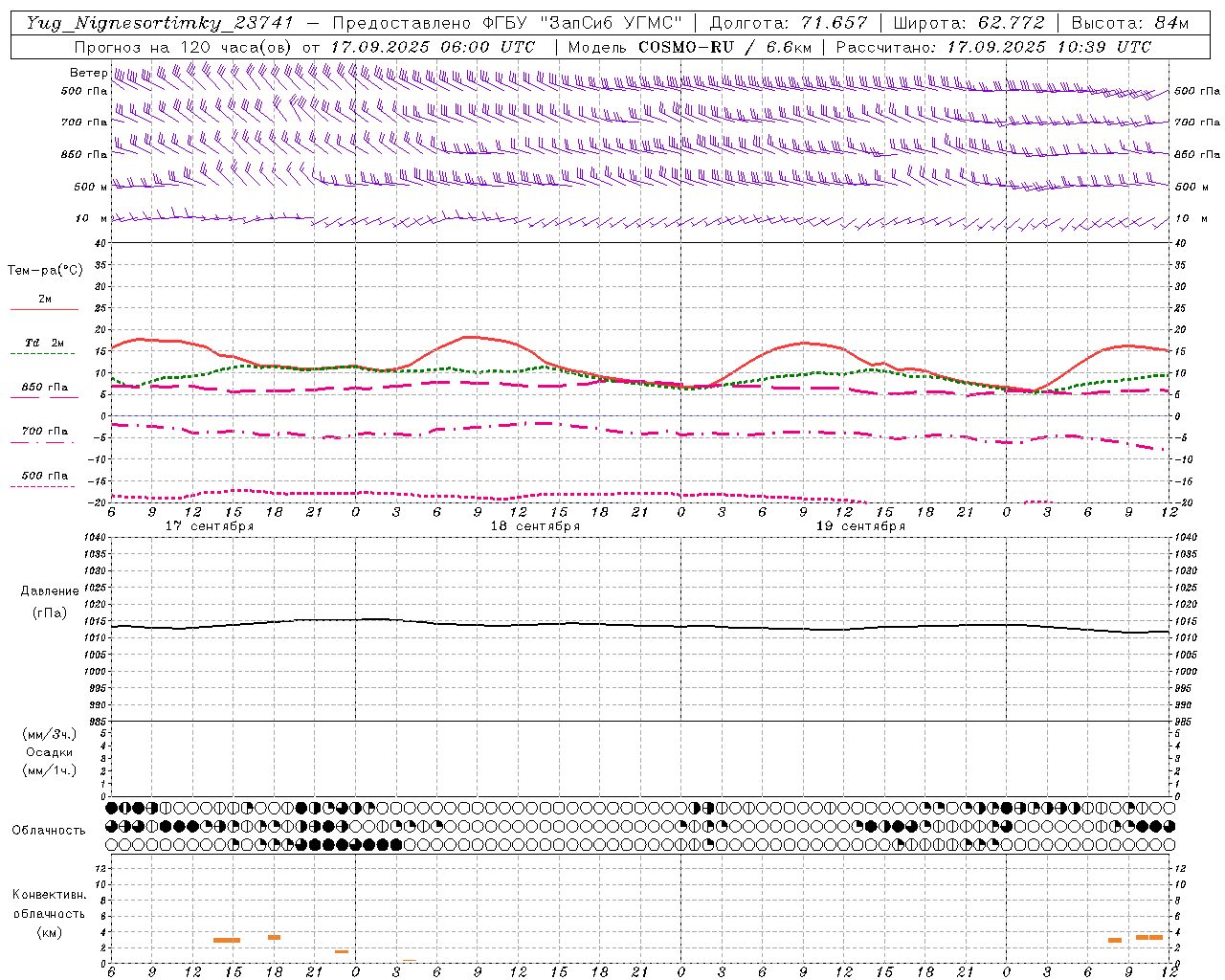Click the (км) unit label for convective cloudiness

(x=50, y=932)
